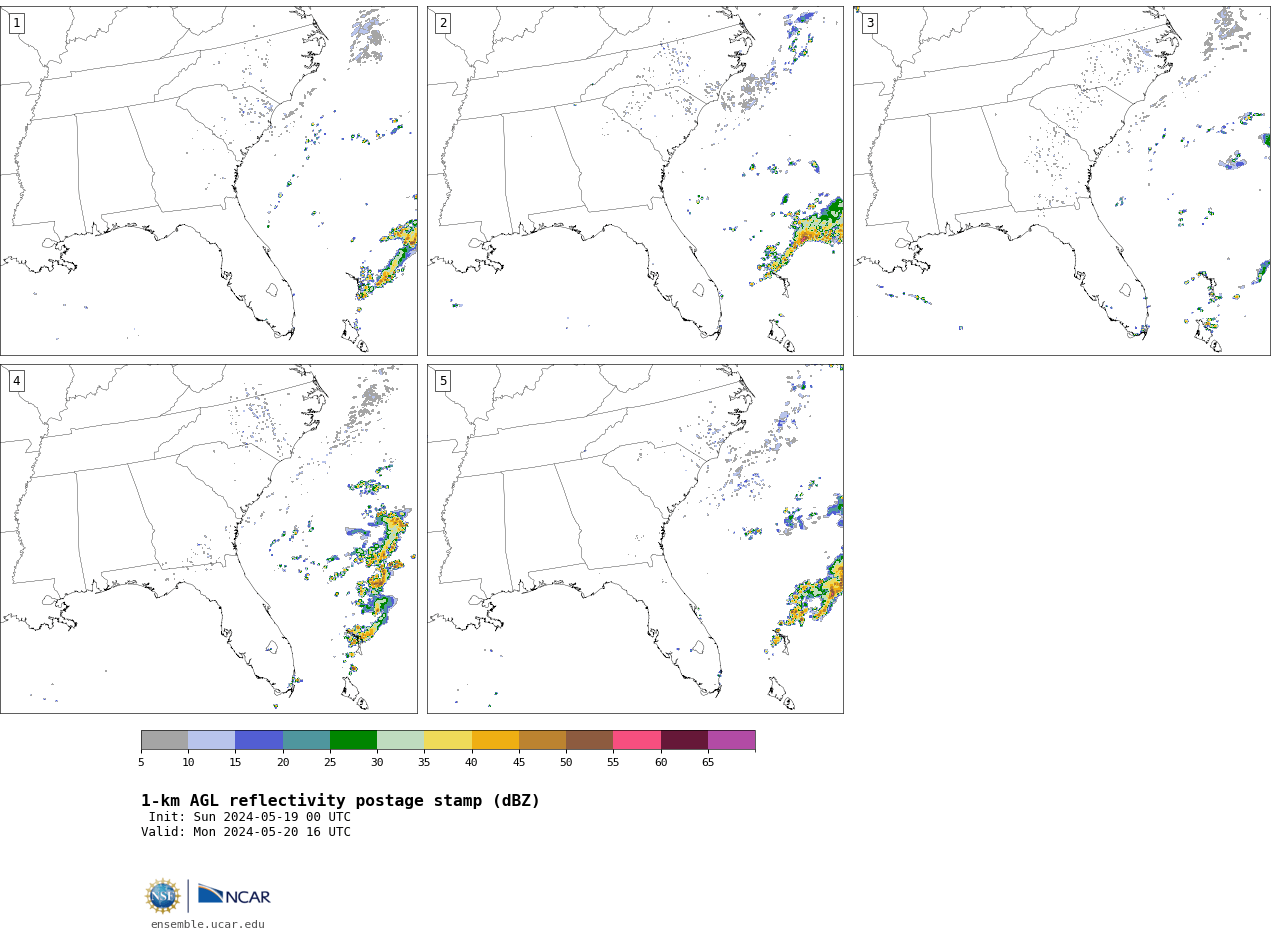Click the teal 20-25 dBZ swatch
The image size is (1280, 936).
point(306,740)
